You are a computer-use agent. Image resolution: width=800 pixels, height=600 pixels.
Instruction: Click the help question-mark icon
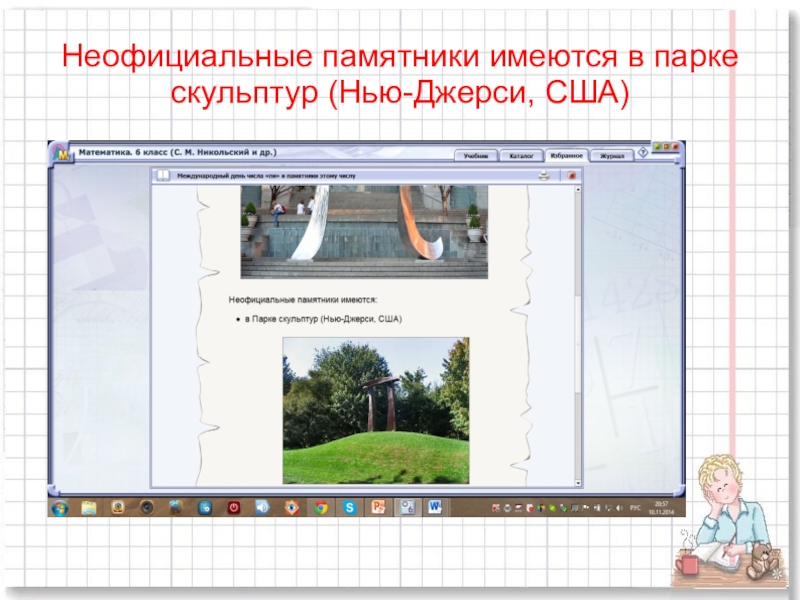[x=643, y=152]
